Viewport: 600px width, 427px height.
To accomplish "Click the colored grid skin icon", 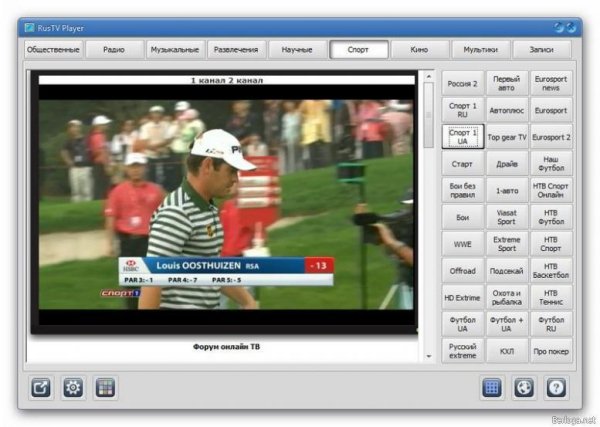I will tap(105, 388).
